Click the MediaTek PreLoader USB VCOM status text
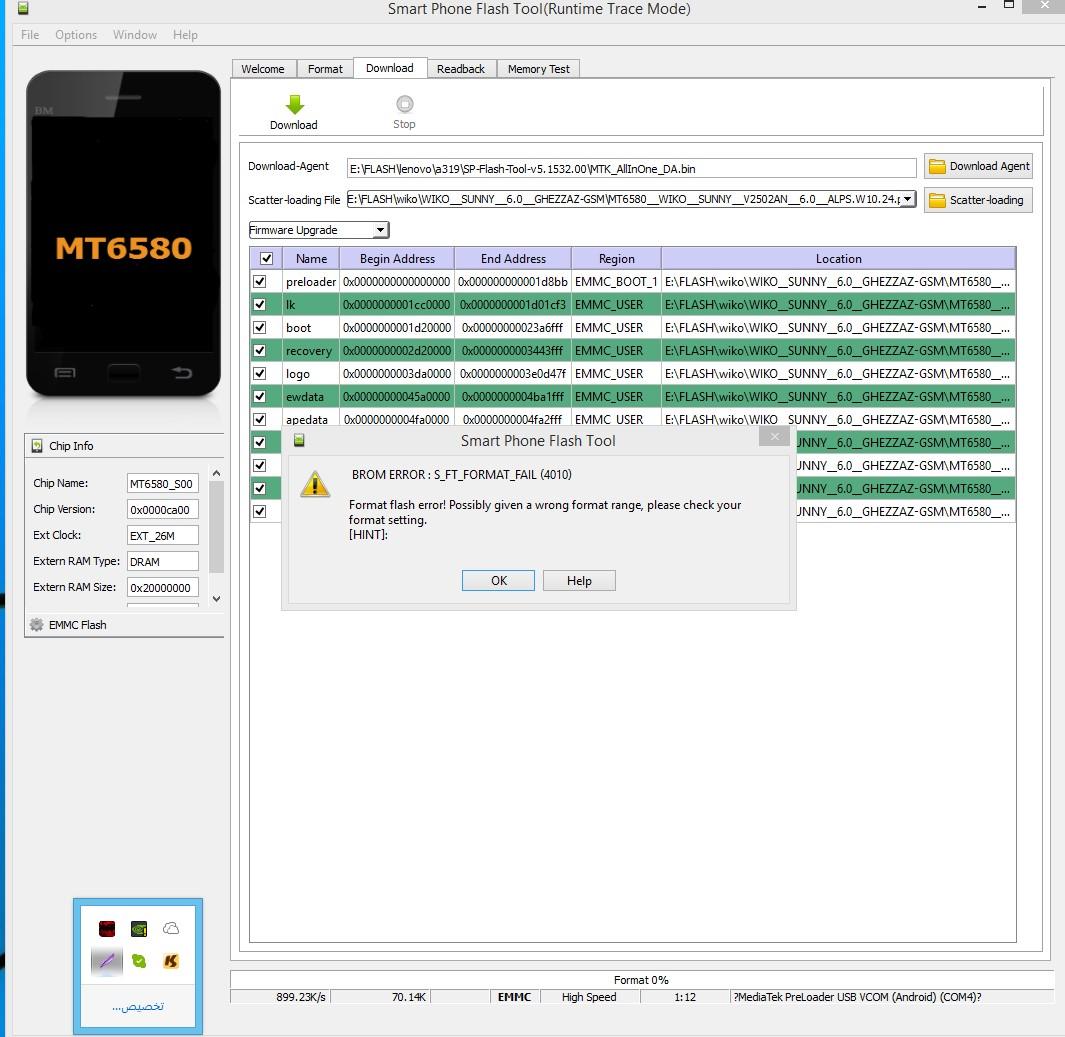 (x=857, y=997)
